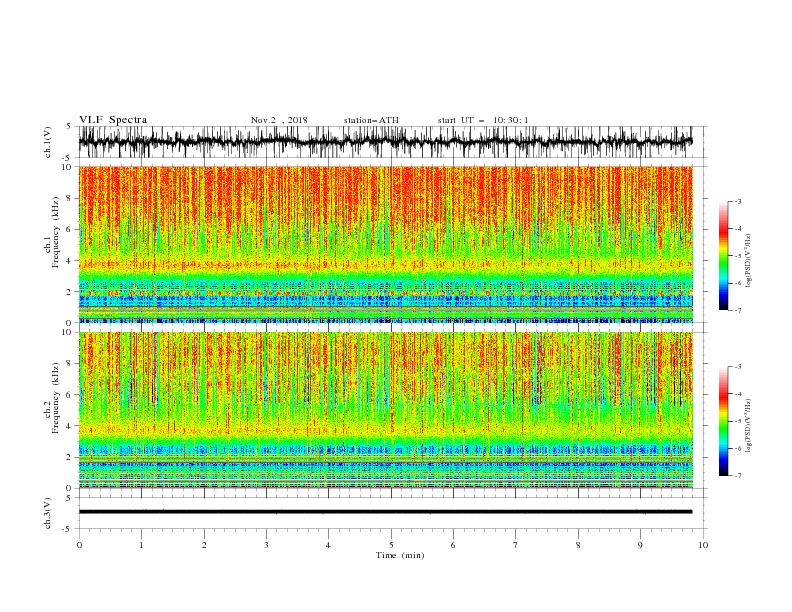The image size is (792, 612).
Task: Click the time axis tick label "0"
Action: [x=79, y=545]
